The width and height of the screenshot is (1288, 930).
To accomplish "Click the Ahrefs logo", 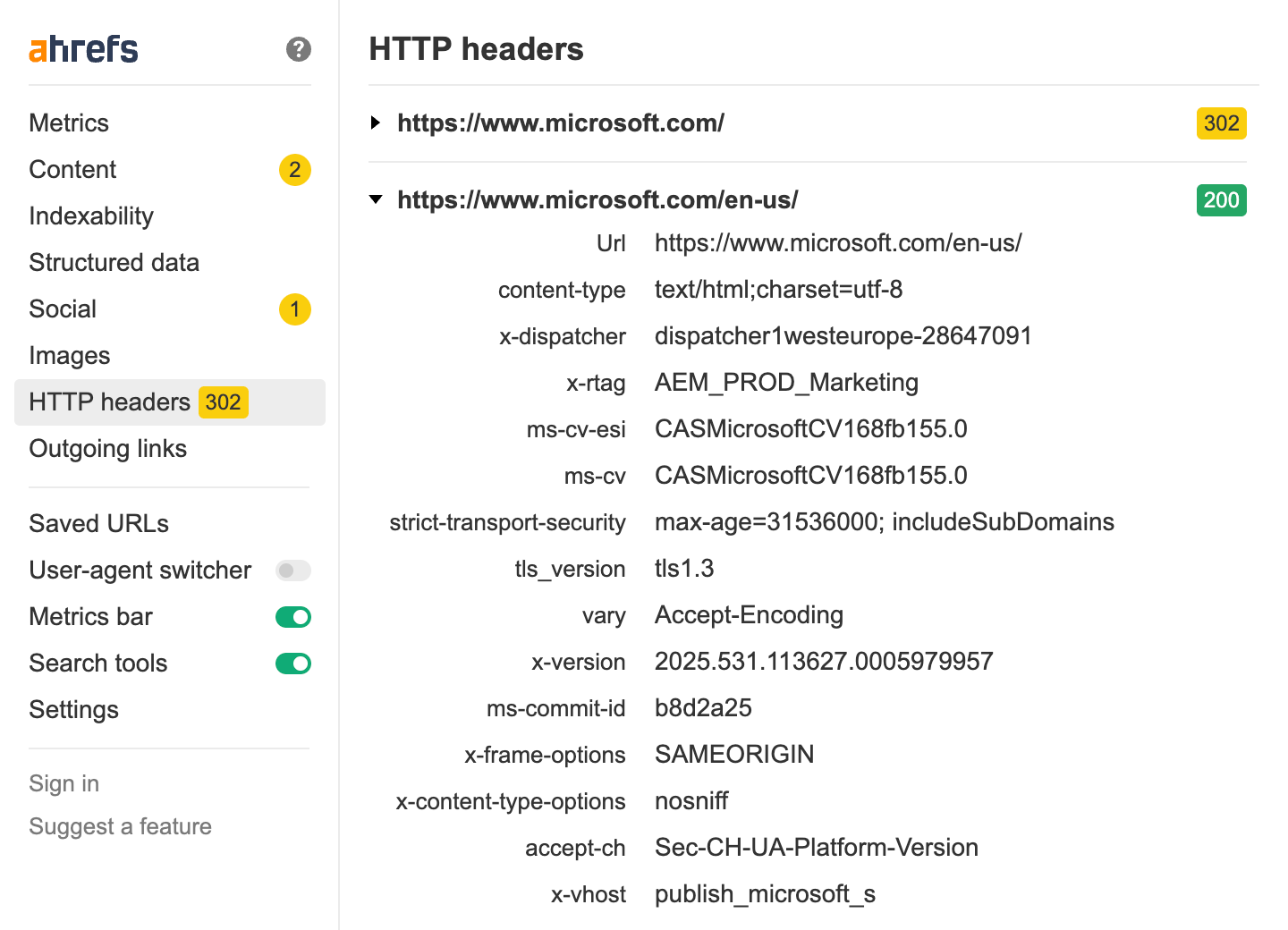I will click(x=83, y=49).
